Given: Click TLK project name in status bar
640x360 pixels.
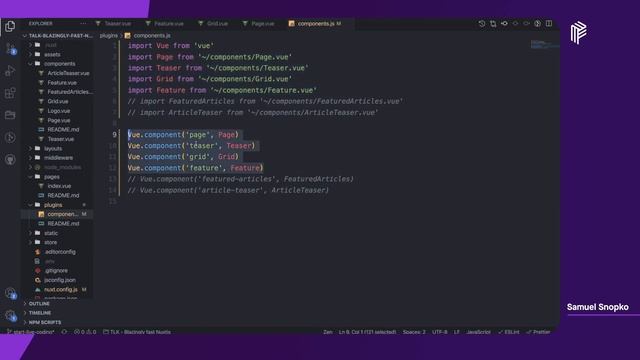Looking at the screenshot, I should 137,332.
